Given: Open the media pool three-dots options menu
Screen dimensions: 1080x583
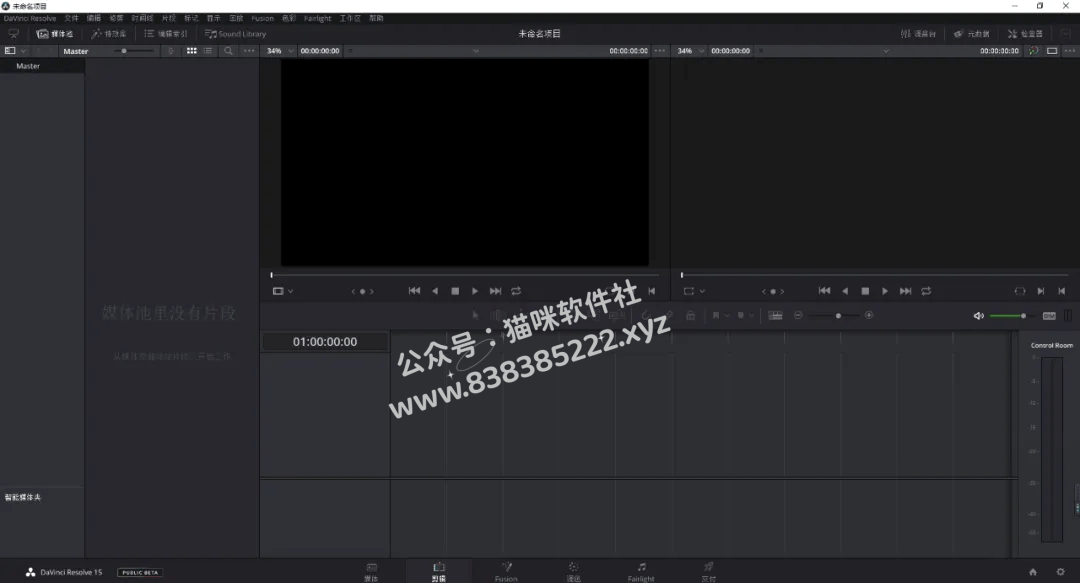Looking at the screenshot, I should [x=249, y=51].
